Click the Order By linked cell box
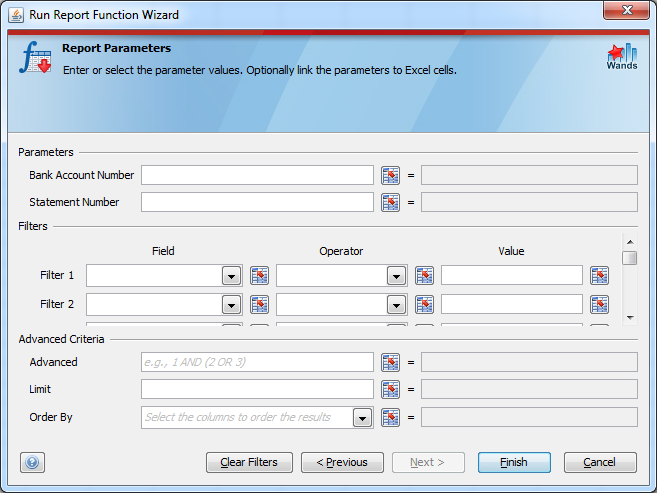 pyautogui.click(x=529, y=417)
